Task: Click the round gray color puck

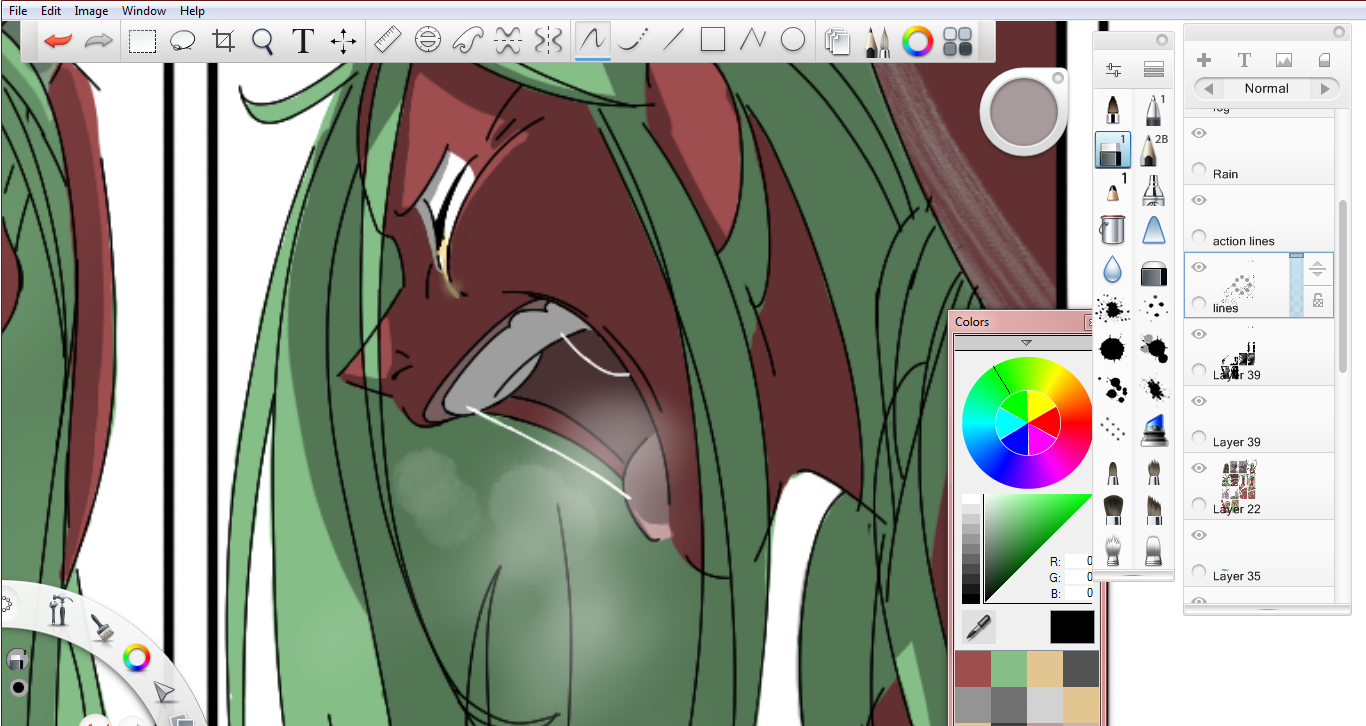Action: (x=1025, y=111)
